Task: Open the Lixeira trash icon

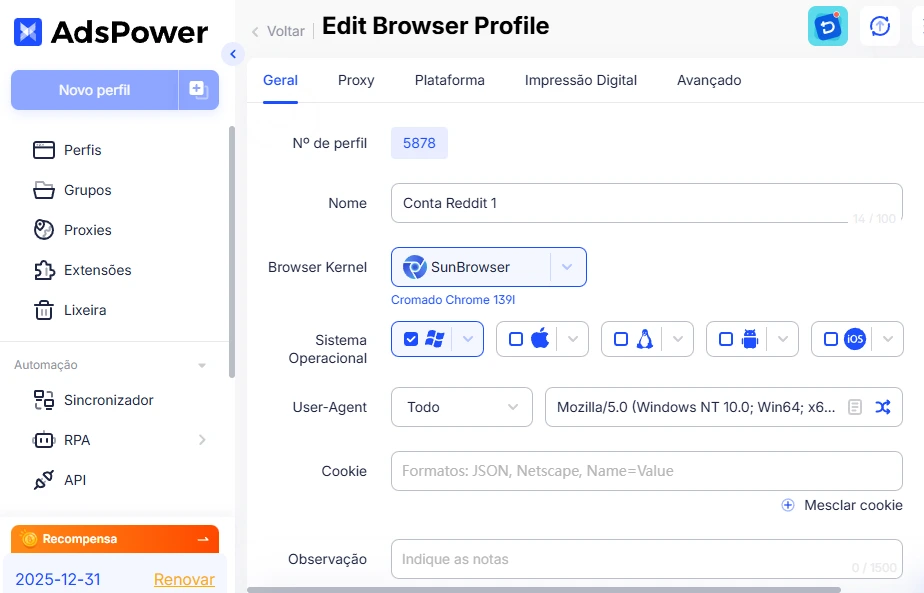Action: coord(43,310)
